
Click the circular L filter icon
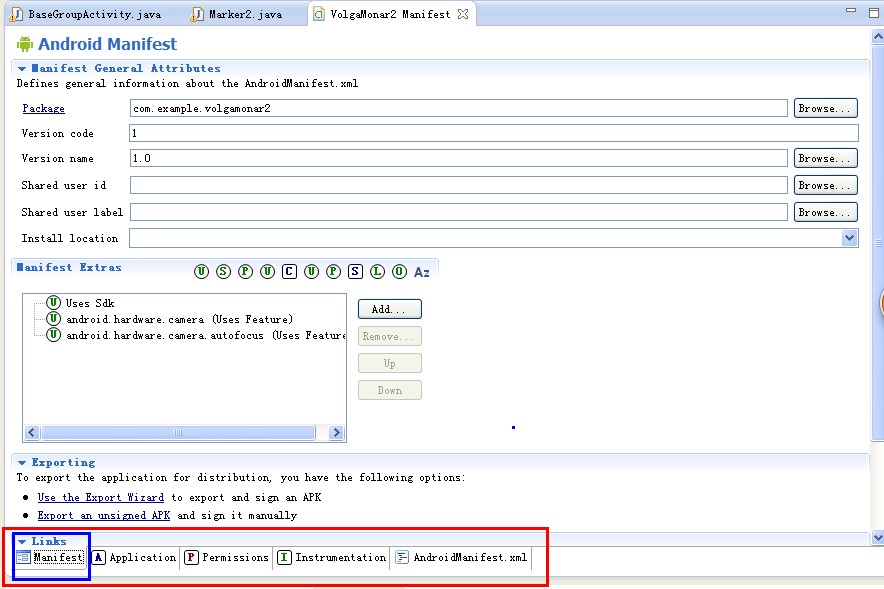[x=377, y=272]
